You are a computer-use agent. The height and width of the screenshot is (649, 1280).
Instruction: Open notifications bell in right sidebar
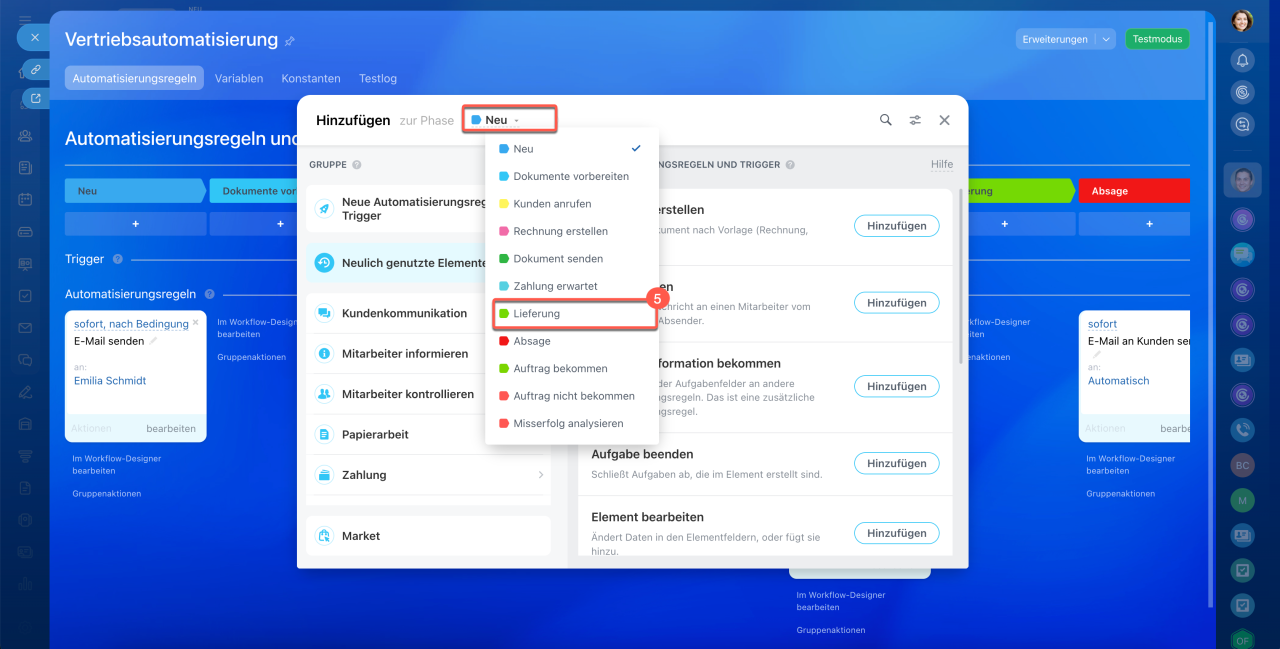point(1242,60)
